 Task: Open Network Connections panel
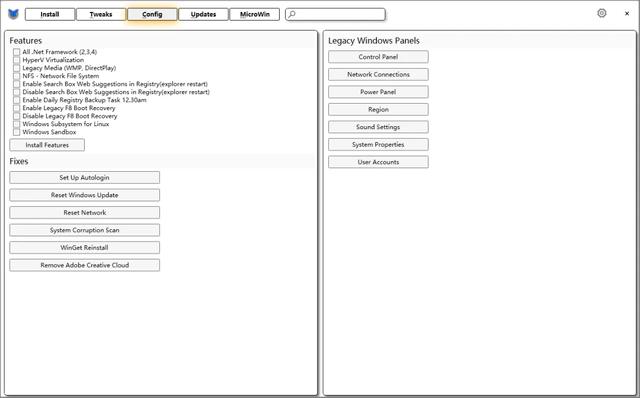[x=378, y=74]
